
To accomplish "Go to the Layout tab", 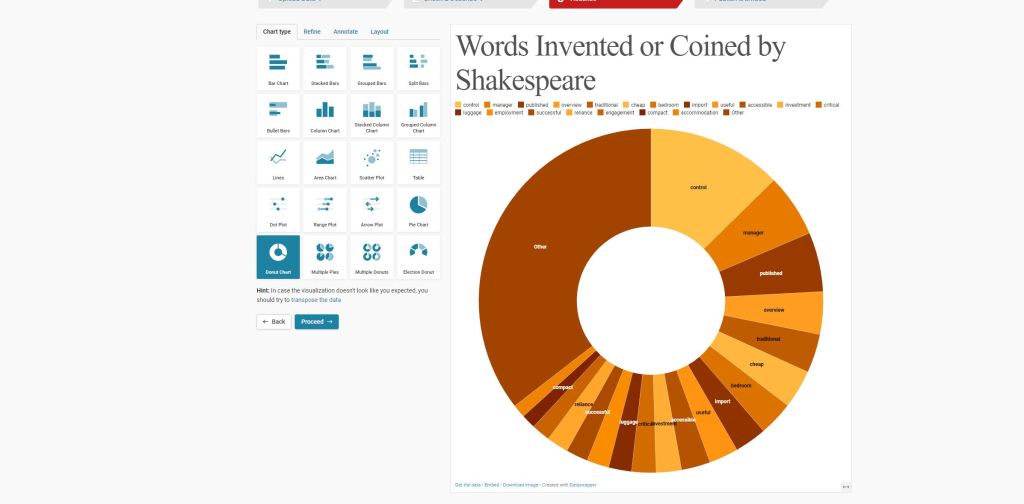I will pyautogui.click(x=379, y=32).
